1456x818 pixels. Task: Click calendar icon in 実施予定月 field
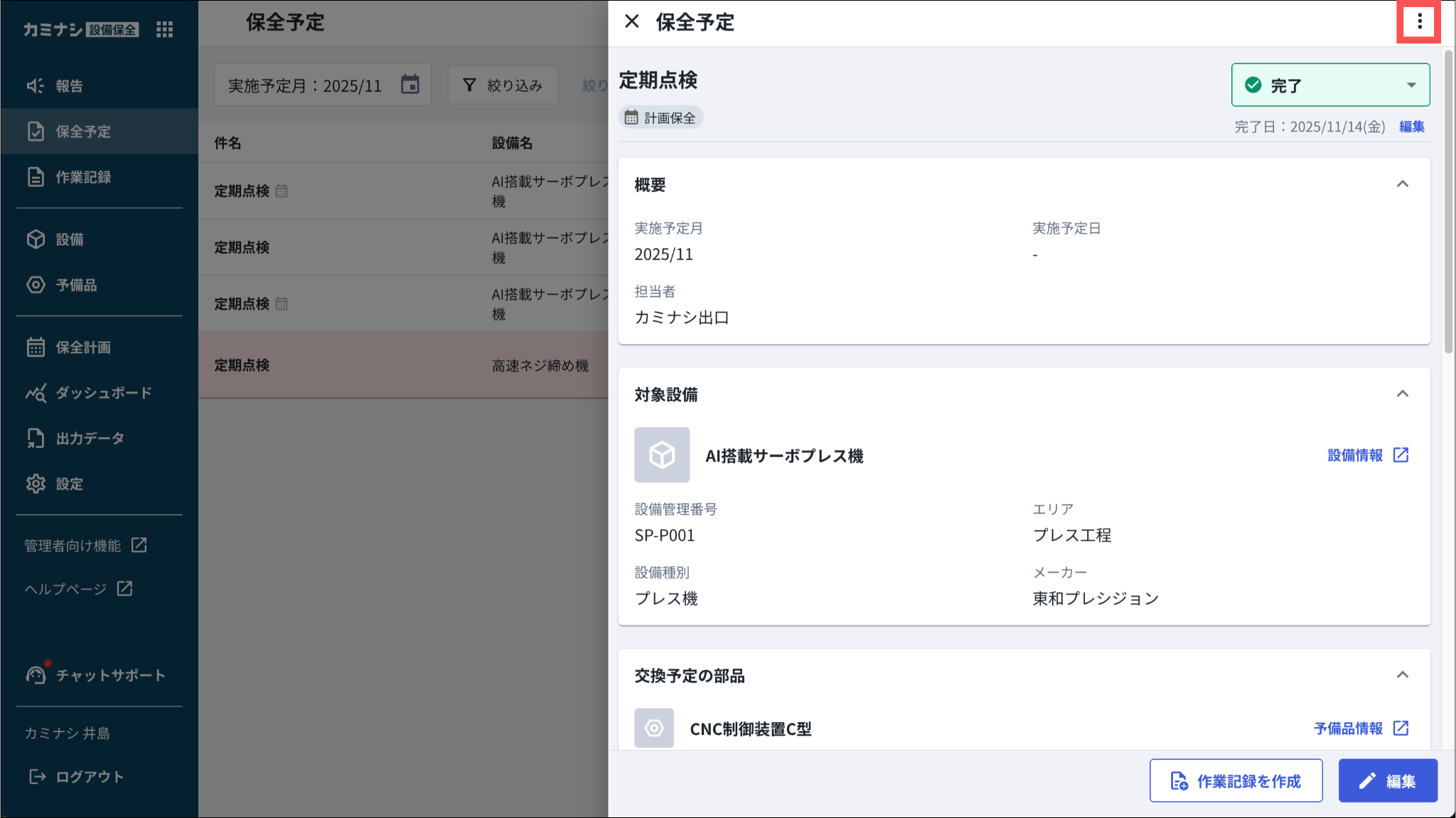point(410,85)
